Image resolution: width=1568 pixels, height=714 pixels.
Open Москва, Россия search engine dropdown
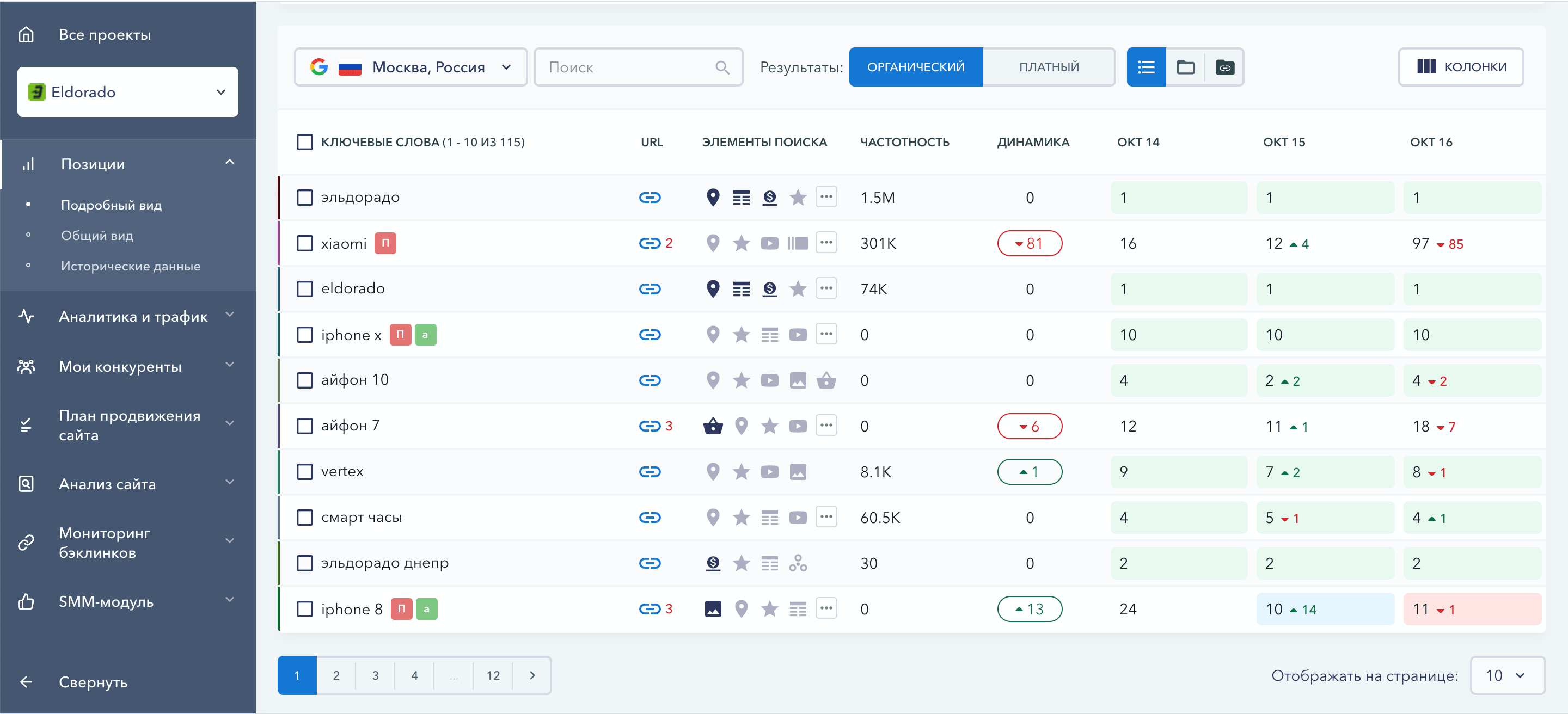[x=411, y=67]
